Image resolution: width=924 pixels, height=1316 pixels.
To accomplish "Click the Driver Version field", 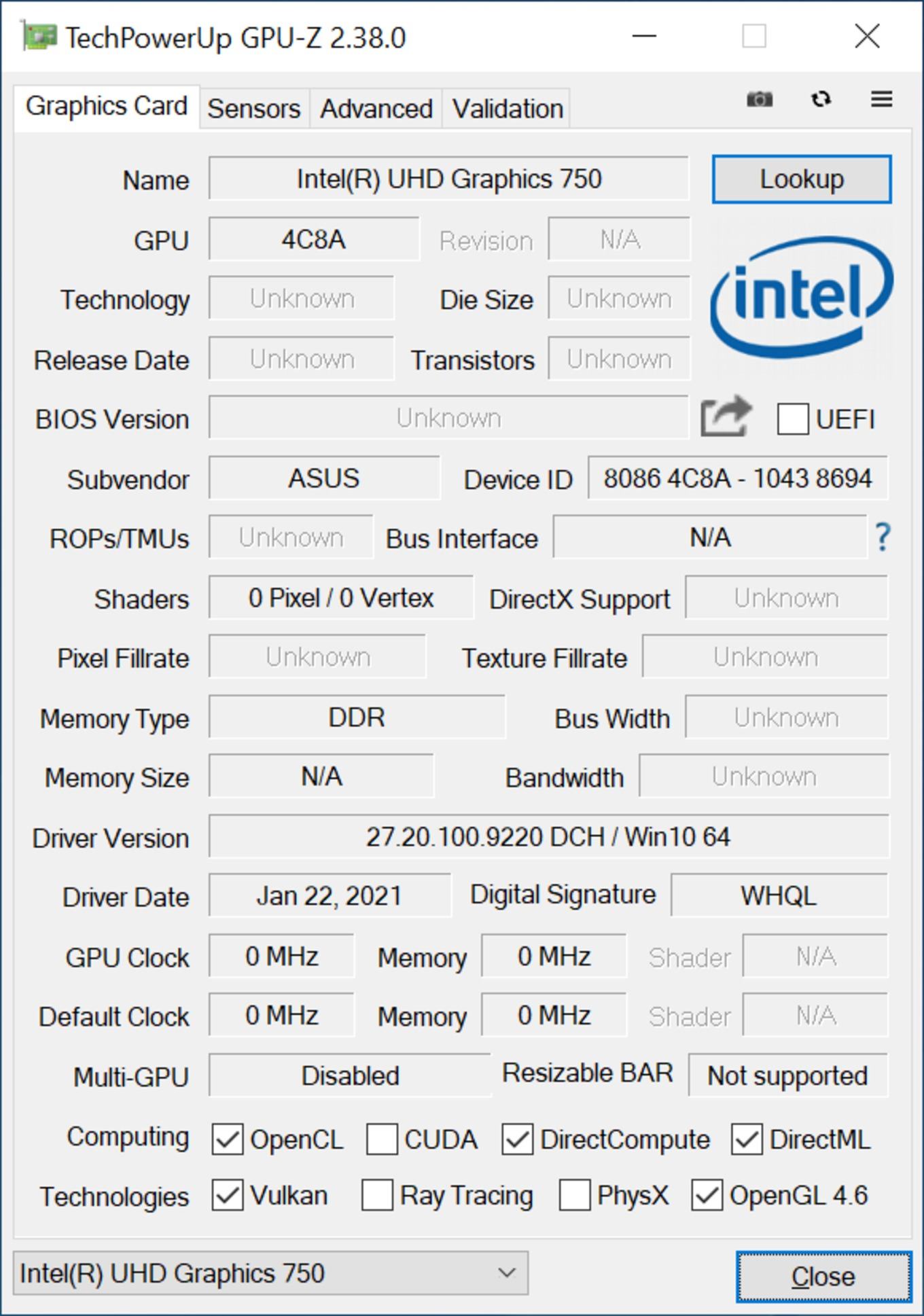I will pyautogui.click(x=548, y=836).
